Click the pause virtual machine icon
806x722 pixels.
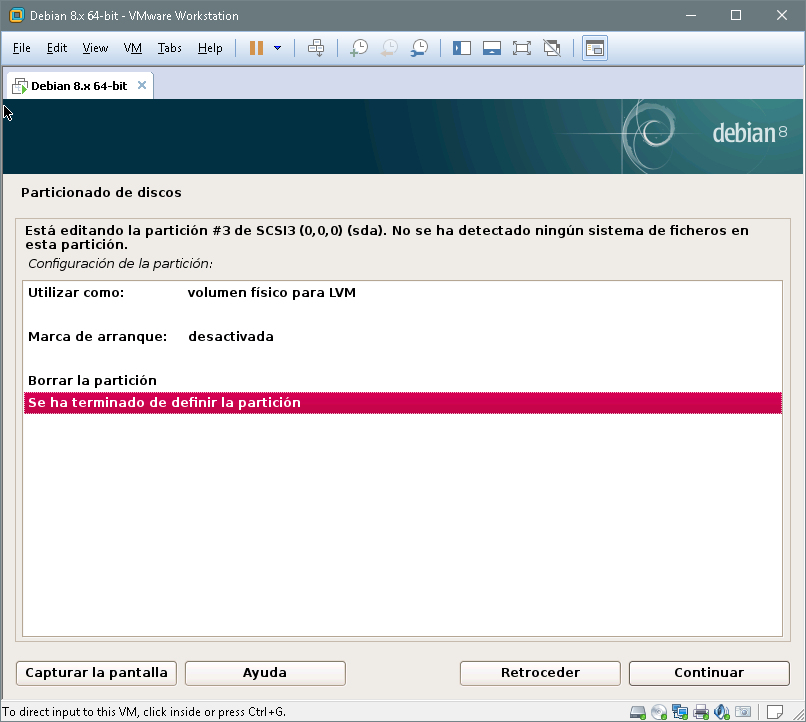256,48
